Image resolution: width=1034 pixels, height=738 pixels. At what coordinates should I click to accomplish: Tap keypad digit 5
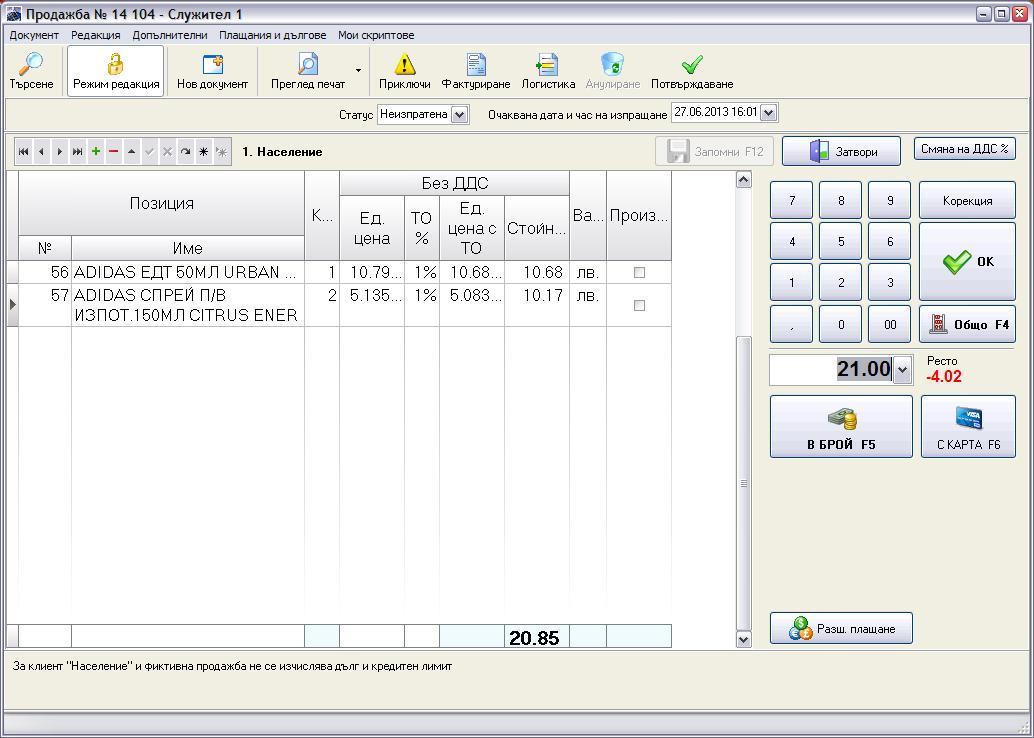[840, 241]
